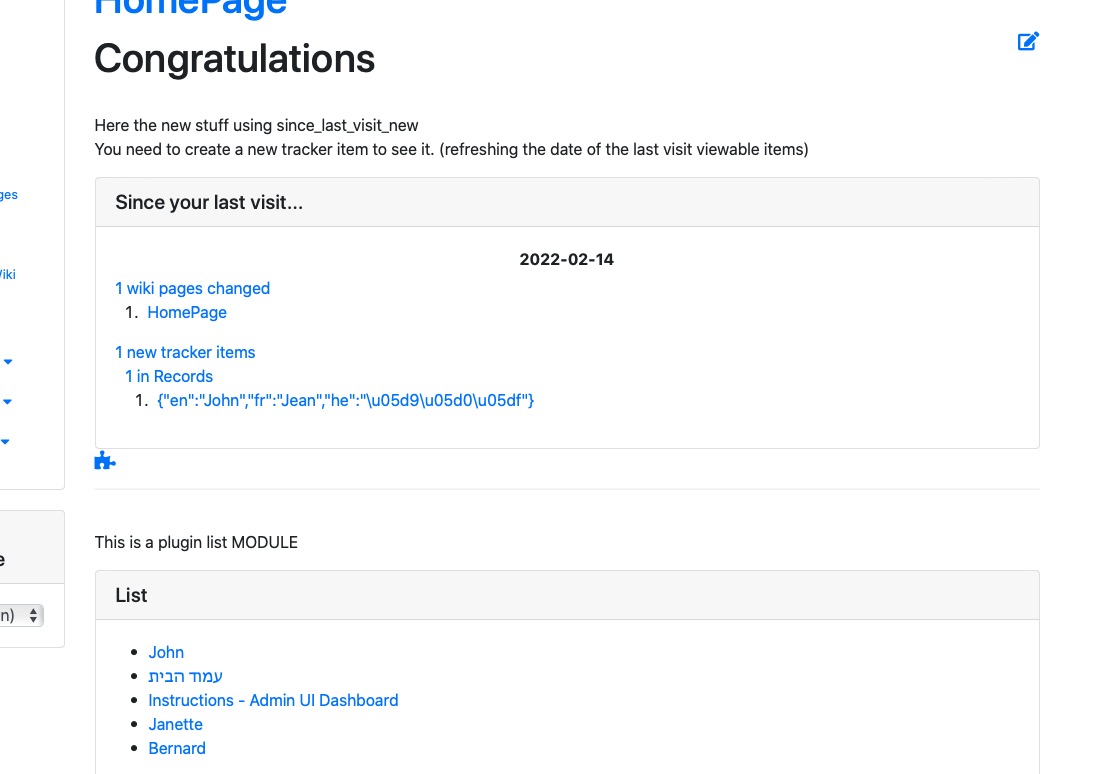Click the 'Since your last visit...' header

[x=209, y=202]
